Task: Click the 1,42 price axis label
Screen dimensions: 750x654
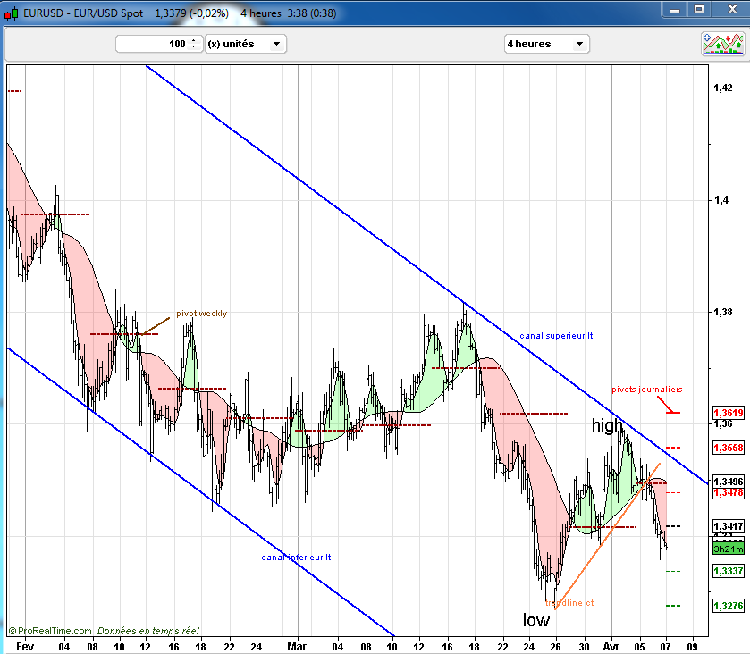Action: point(722,88)
